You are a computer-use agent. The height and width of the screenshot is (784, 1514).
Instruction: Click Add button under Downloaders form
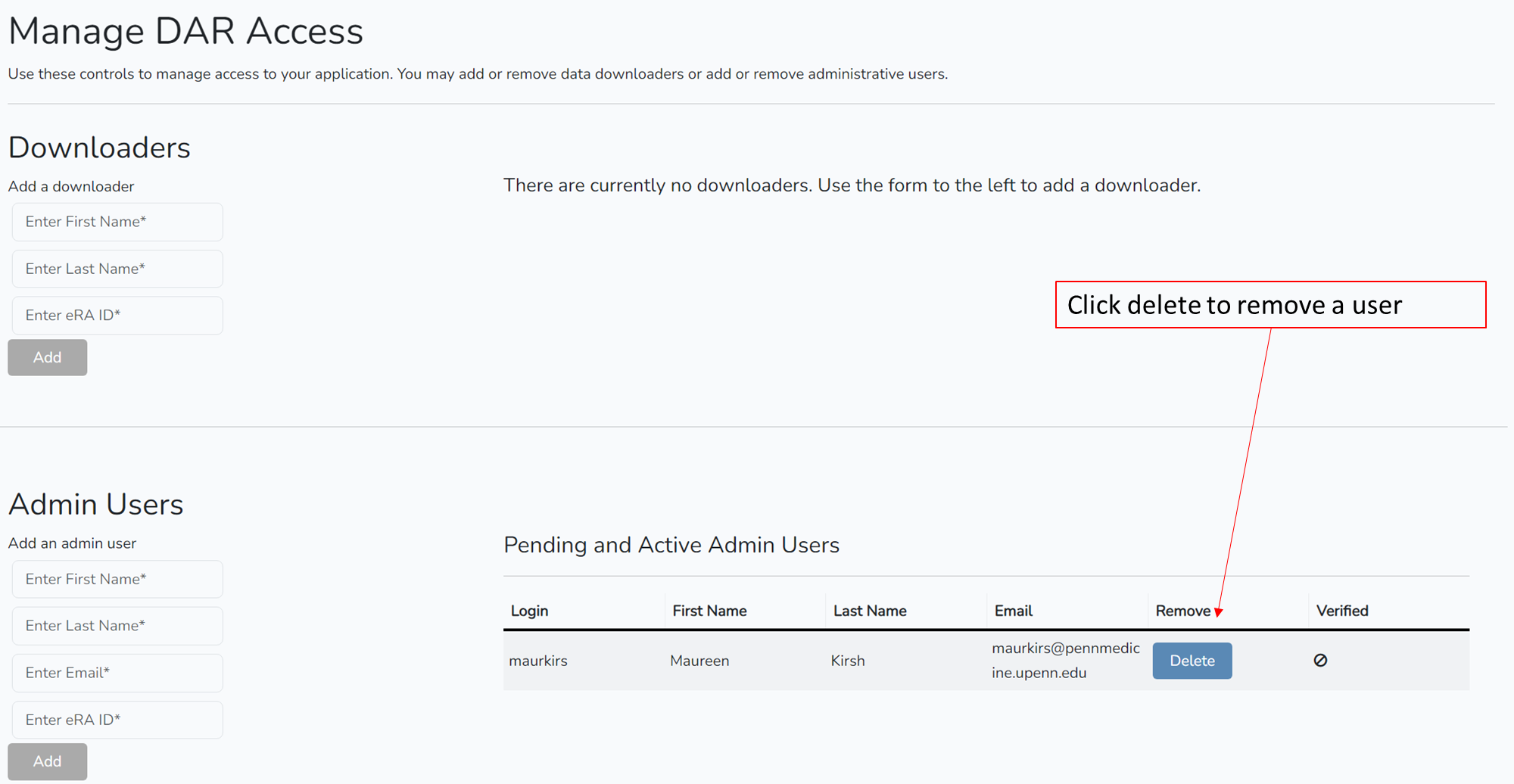pos(47,357)
